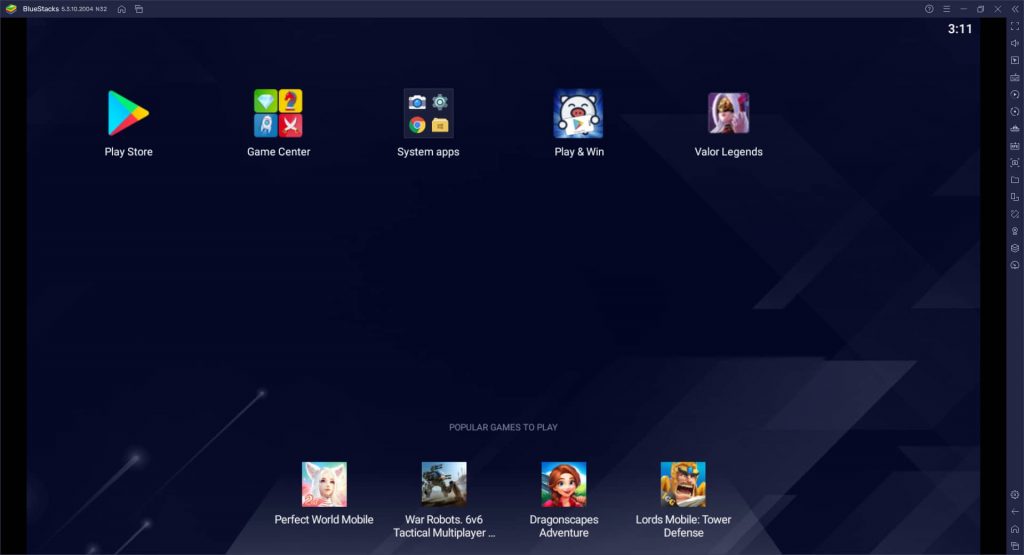
Task: Click the back arrow in sidebar bottom
Action: click(1015, 511)
